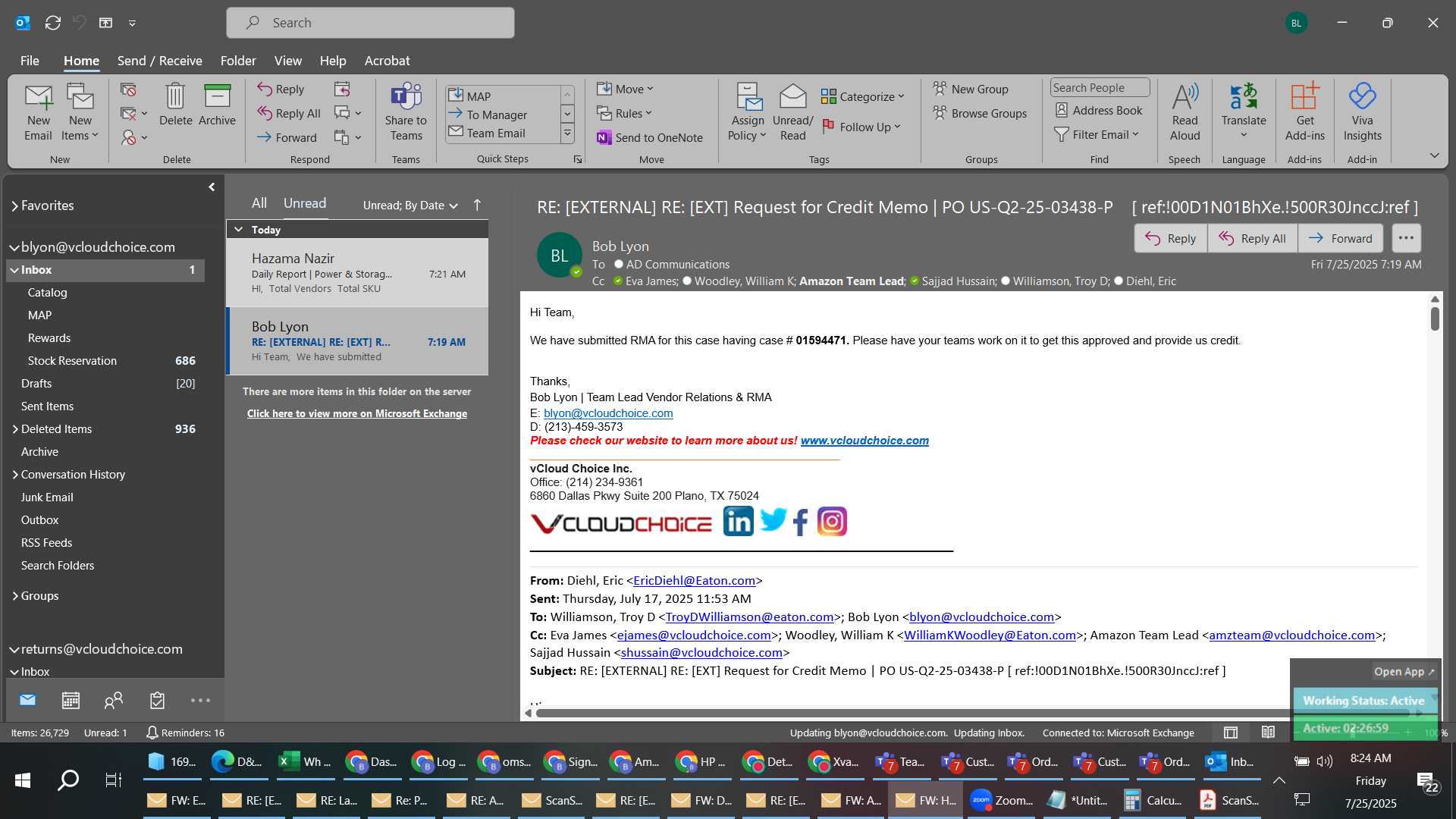
Task: Open the File menu
Action: [x=30, y=61]
